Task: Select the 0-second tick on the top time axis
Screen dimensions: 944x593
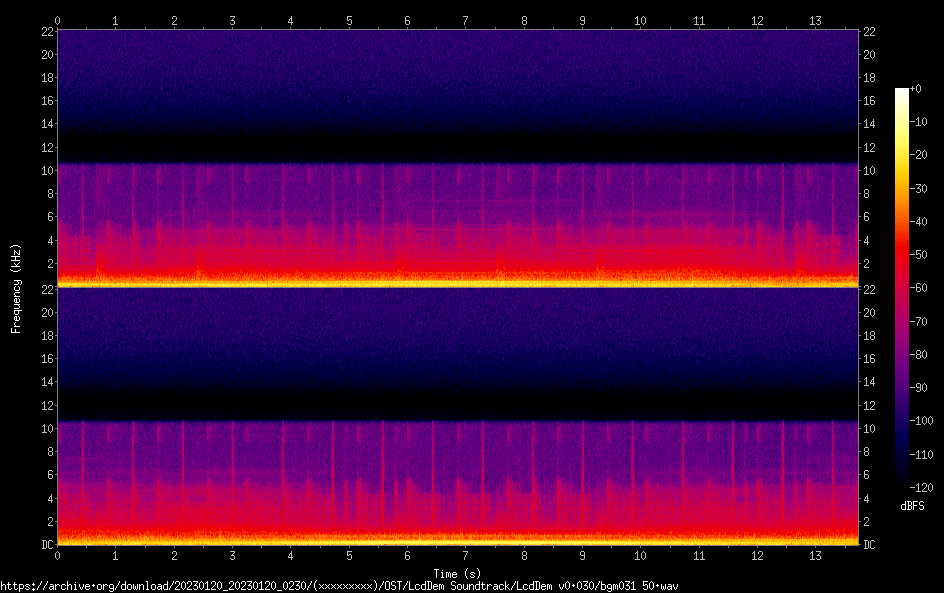Action: (58, 20)
